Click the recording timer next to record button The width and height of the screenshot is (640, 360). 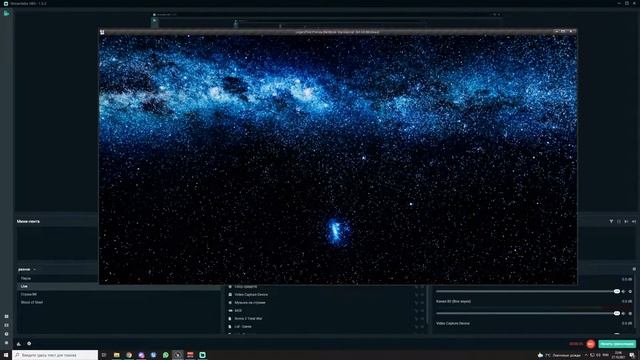576,344
